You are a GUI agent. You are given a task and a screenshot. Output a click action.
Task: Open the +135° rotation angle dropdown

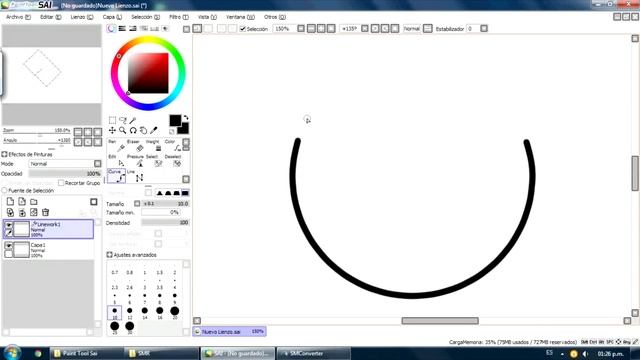point(365,29)
